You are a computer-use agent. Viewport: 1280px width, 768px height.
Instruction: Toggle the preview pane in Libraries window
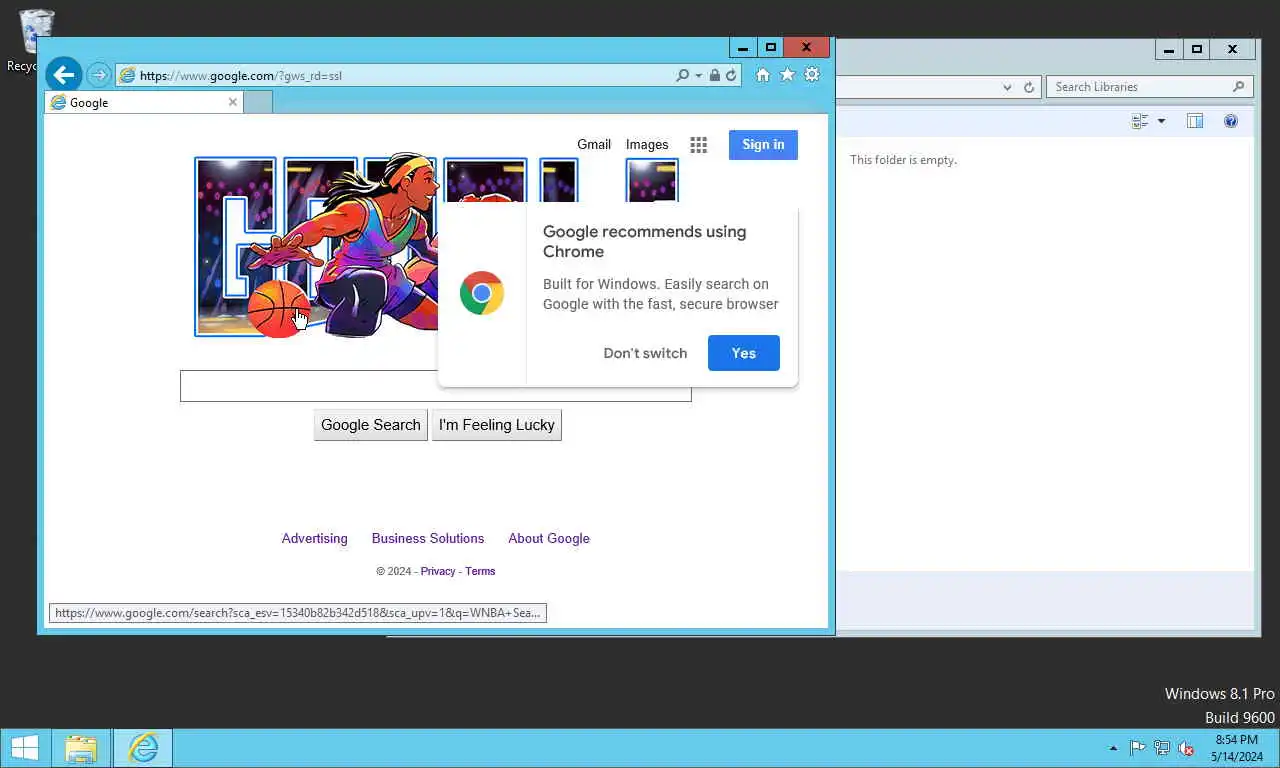(1194, 121)
